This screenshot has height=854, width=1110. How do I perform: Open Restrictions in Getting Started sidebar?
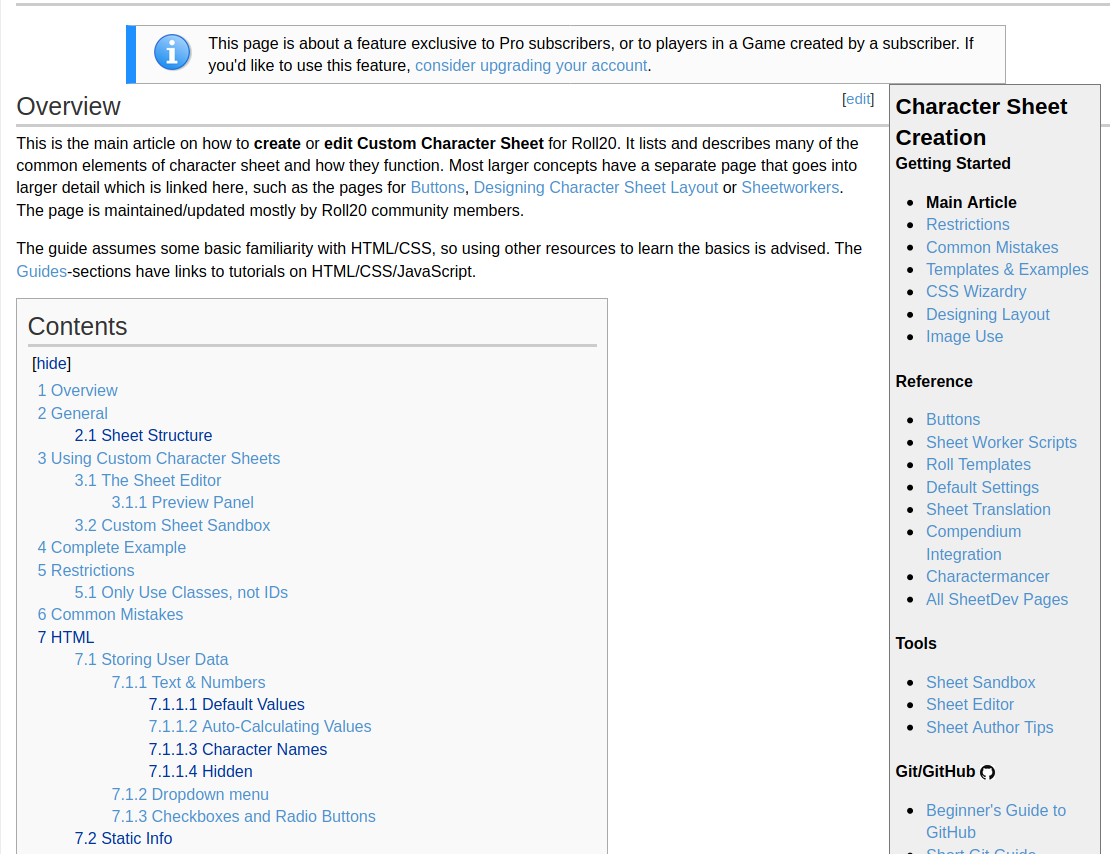tap(968, 224)
